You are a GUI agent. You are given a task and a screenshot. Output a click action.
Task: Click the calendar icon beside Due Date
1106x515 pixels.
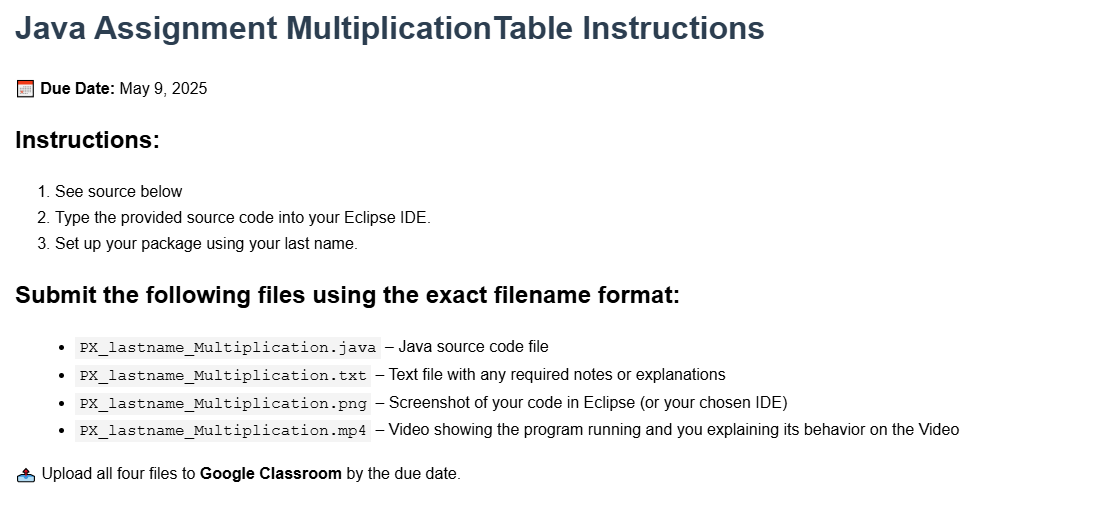(26, 89)
